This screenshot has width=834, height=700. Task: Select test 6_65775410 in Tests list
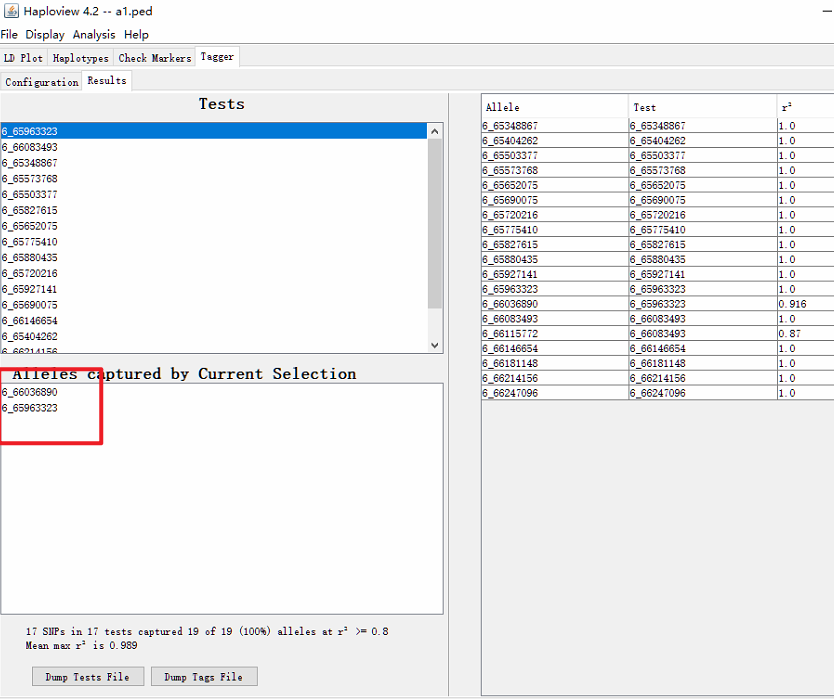[x=214, y=241]
